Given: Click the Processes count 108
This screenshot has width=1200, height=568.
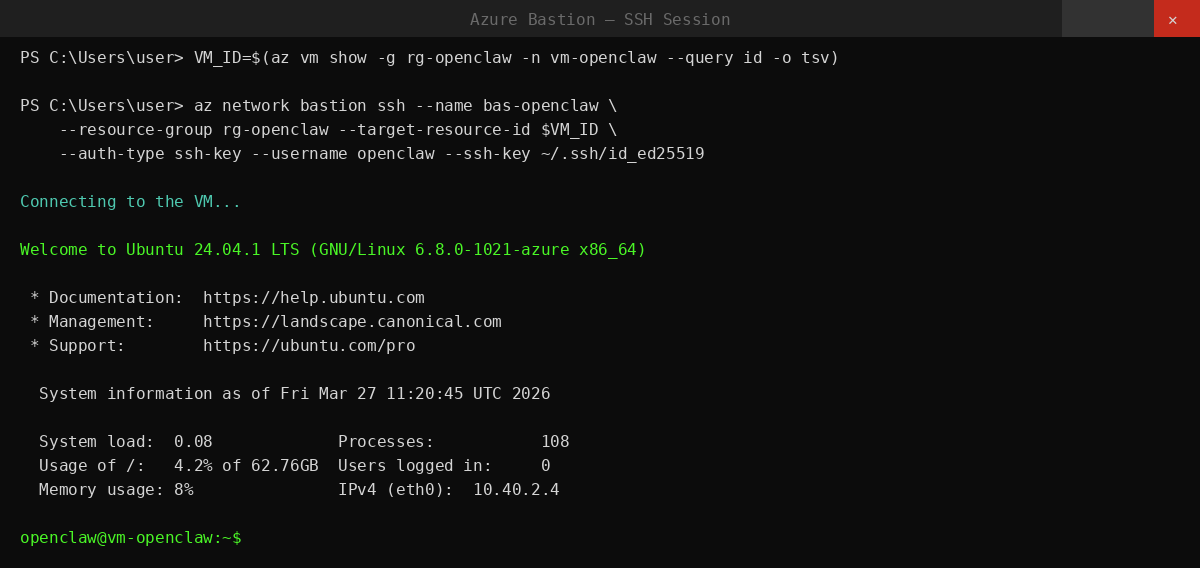Looking at the screenshot, I should (555, 442).
